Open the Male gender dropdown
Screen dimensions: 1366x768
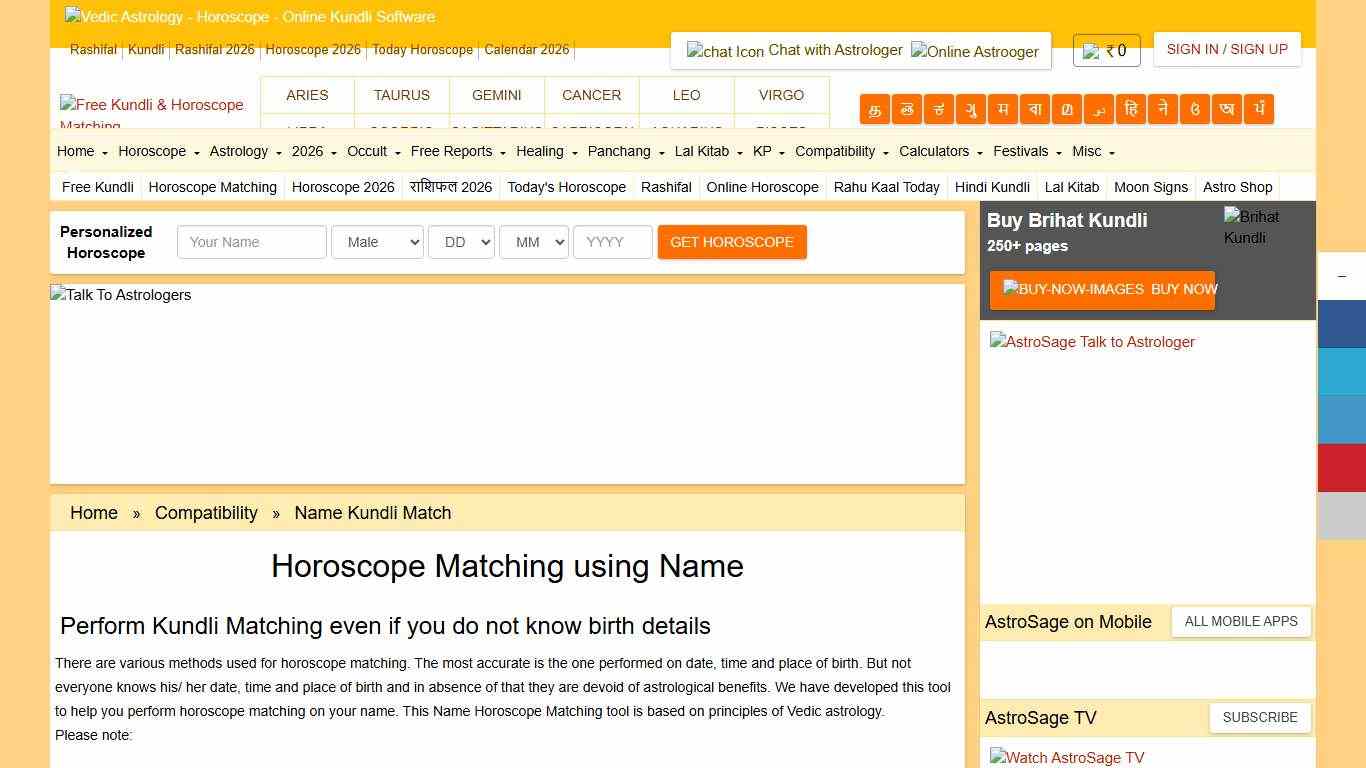tap(377, 242)
